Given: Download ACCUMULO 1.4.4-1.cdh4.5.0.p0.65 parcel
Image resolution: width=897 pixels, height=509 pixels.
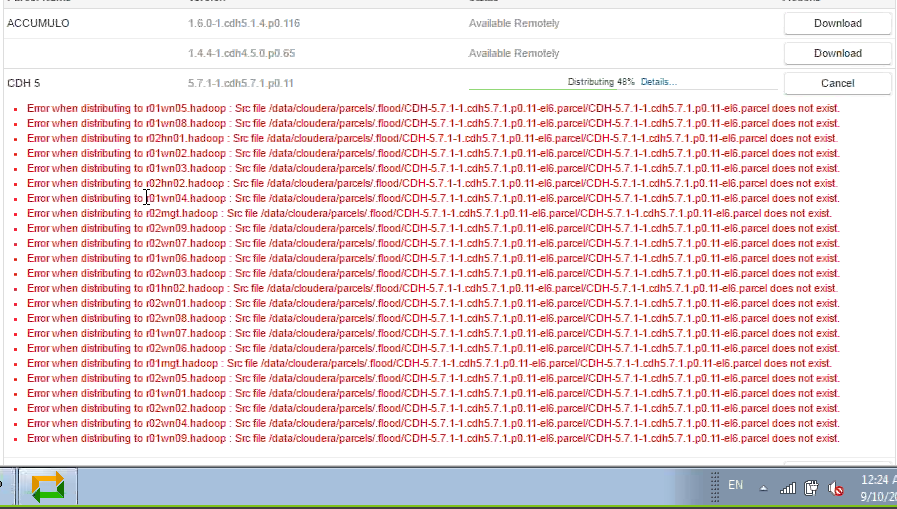Looking at the screenshot, I should pyautogui.click(x=837, y=53).
